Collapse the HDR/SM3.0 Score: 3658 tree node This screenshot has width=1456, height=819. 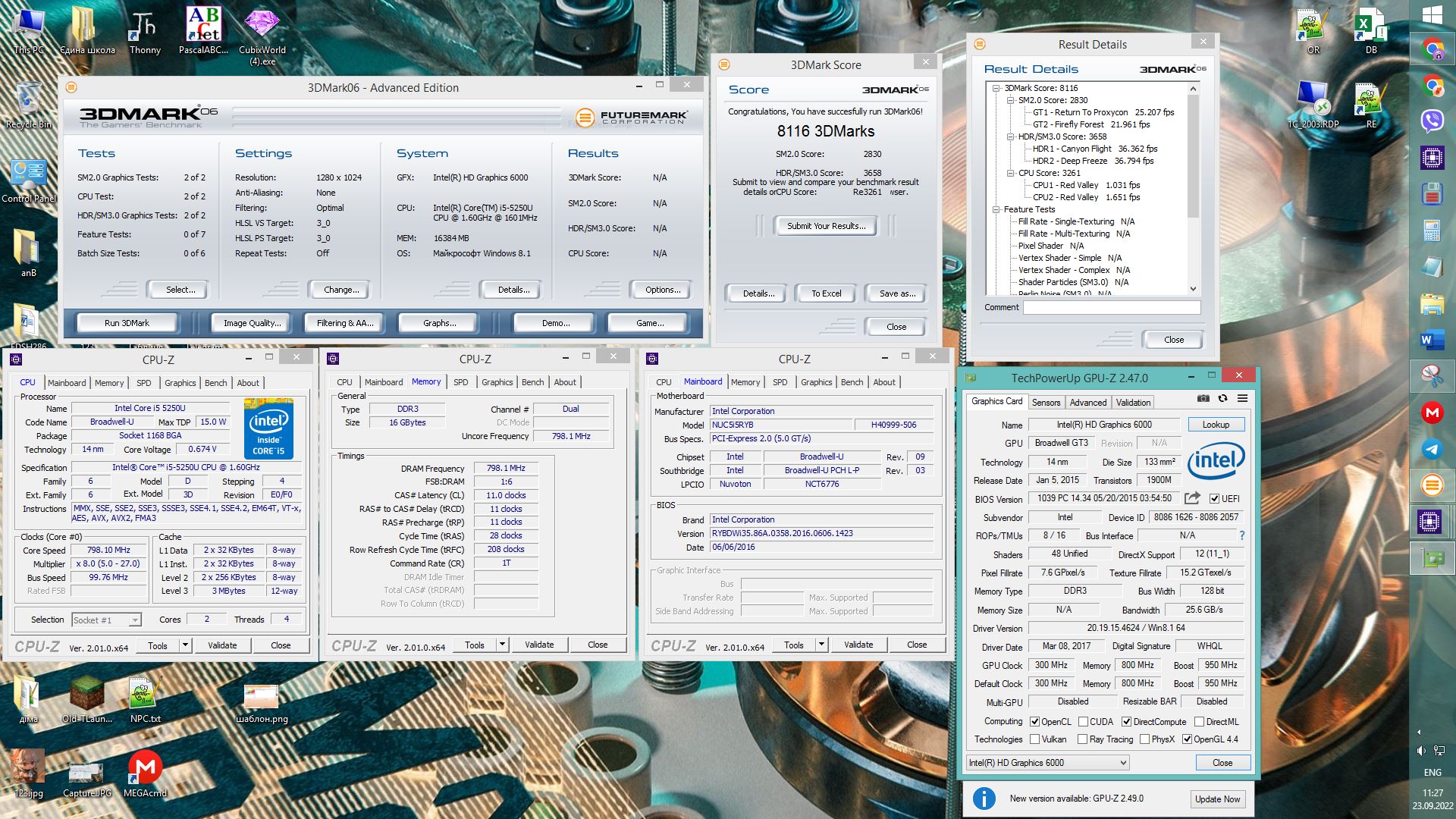1010,136
